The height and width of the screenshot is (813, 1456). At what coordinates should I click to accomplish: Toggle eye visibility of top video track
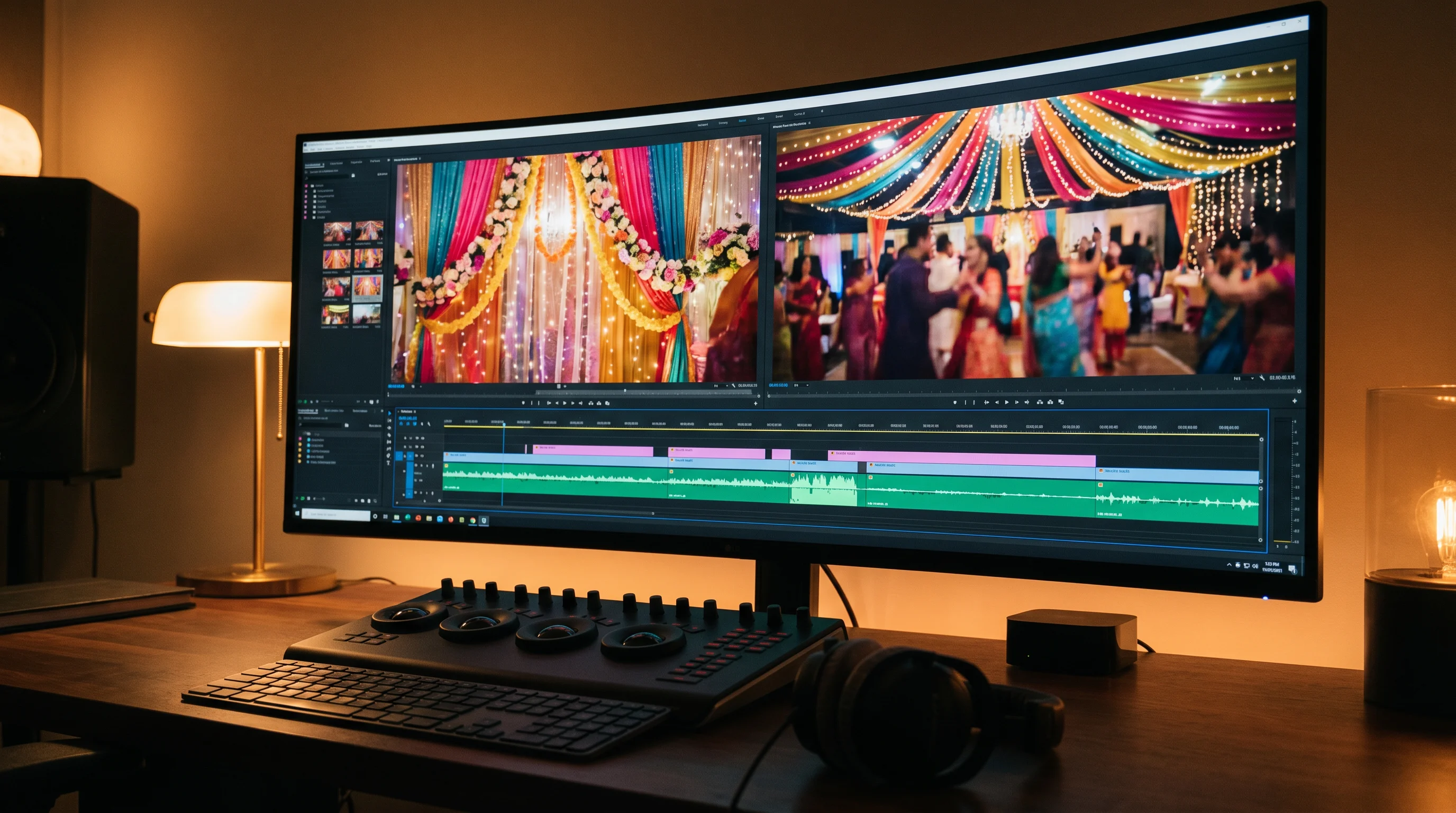click(x=423, y=438)
